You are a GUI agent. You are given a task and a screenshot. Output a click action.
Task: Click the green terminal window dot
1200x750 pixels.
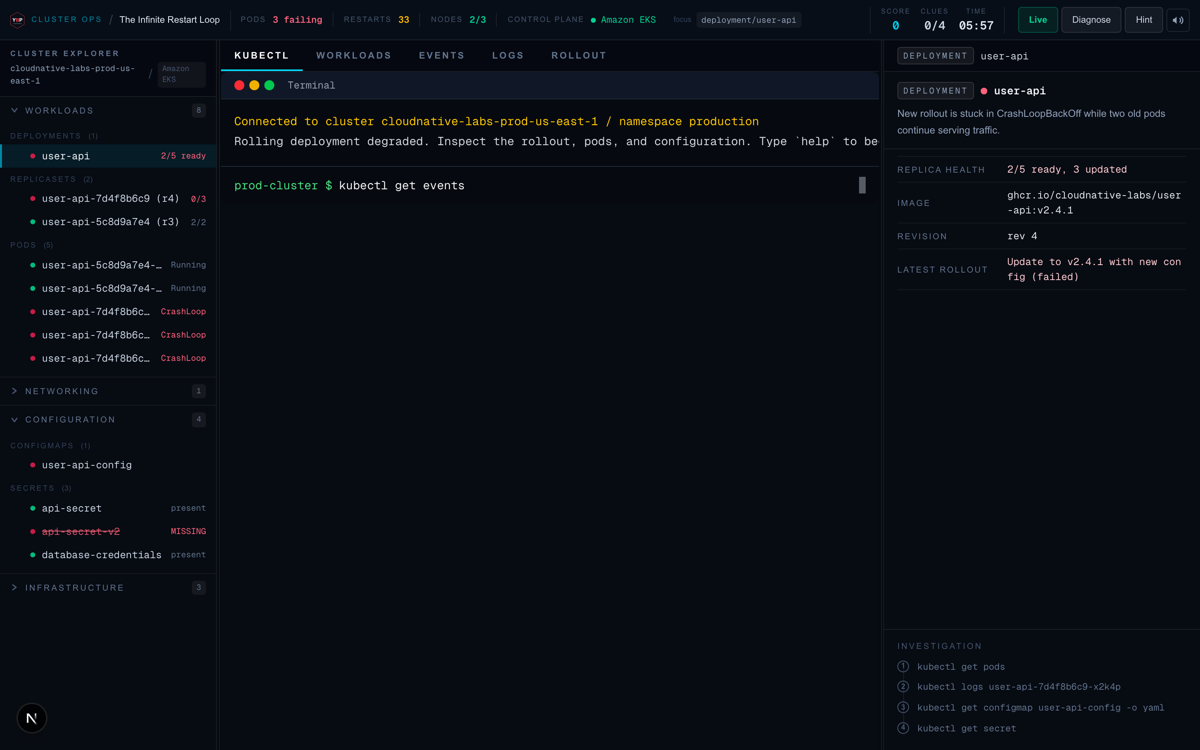pyautogui.click(x=269, y=85)
